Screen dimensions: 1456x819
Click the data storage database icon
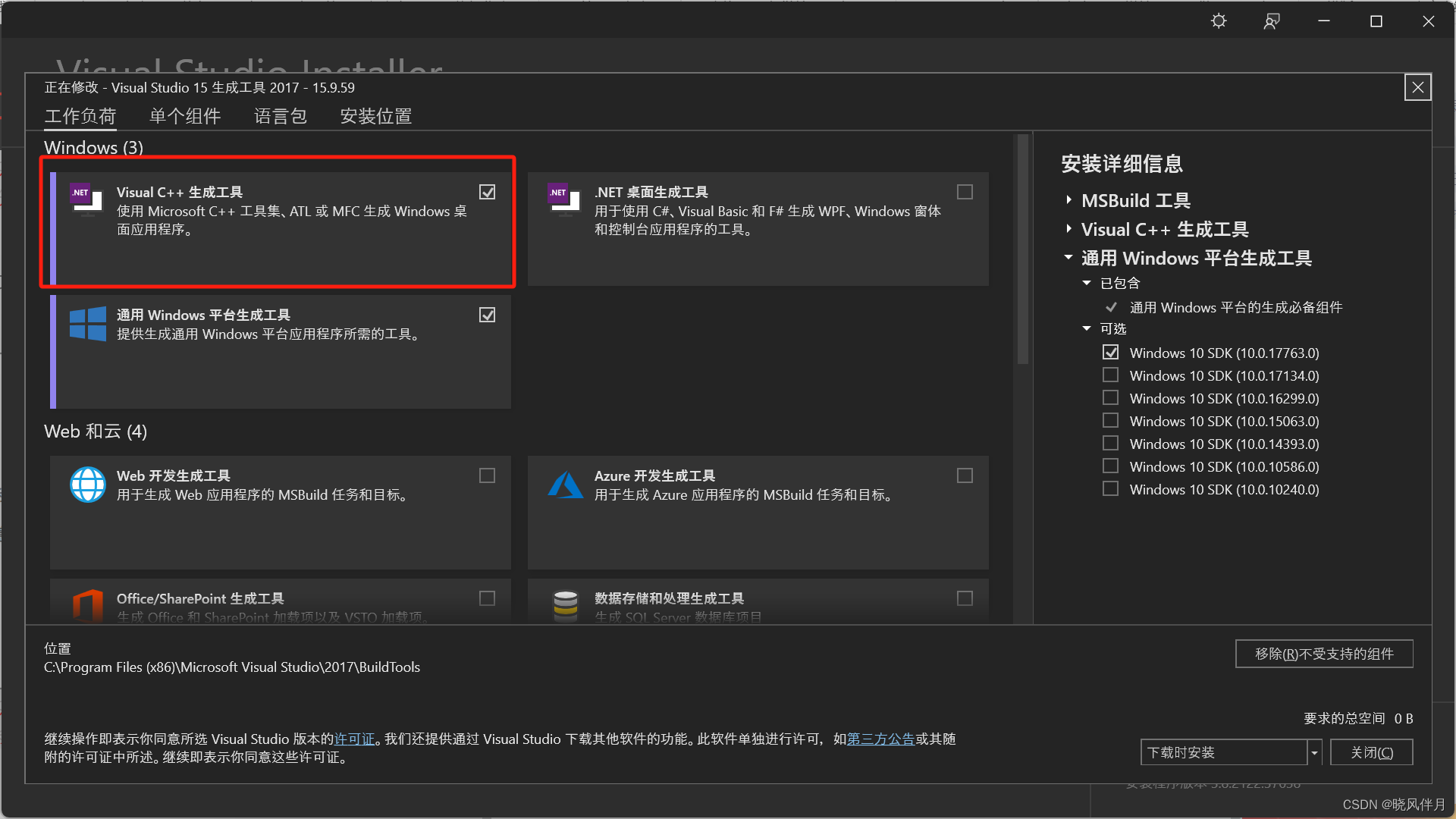[x=566, y=606]
